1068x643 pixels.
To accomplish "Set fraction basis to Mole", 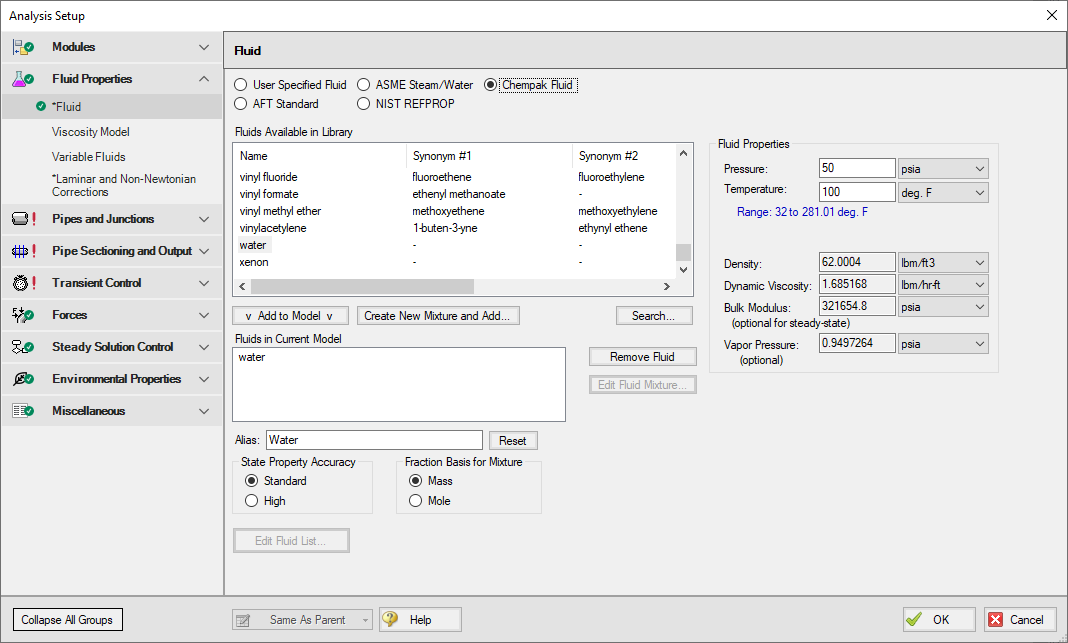I will click(x=415, y=501).
